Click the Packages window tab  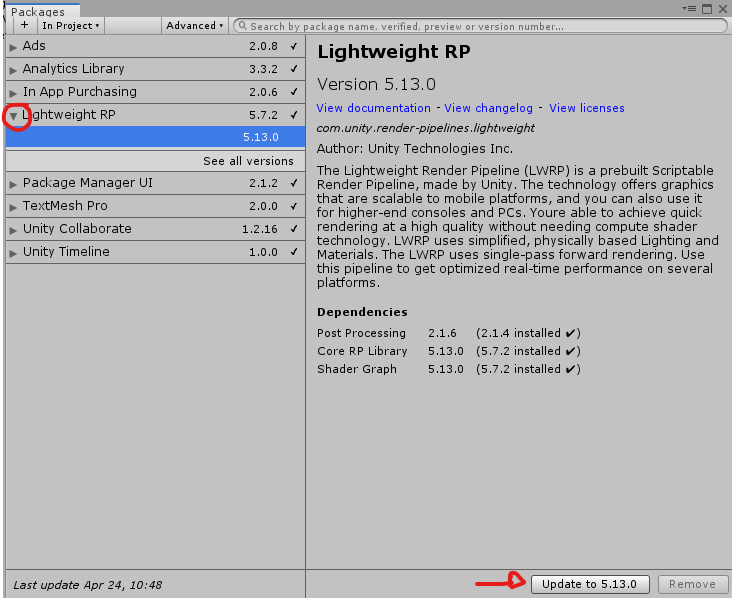pos(43,10)
